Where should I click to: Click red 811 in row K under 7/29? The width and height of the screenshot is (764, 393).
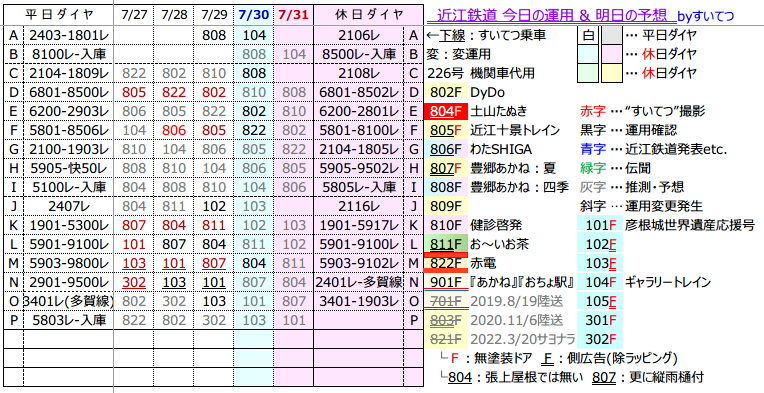[214, 225]
